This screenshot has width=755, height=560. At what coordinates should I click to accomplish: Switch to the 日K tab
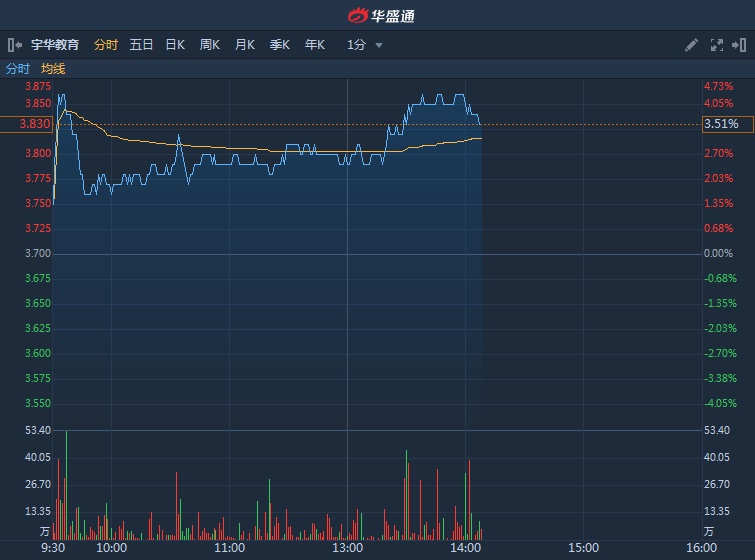(175, 45)
